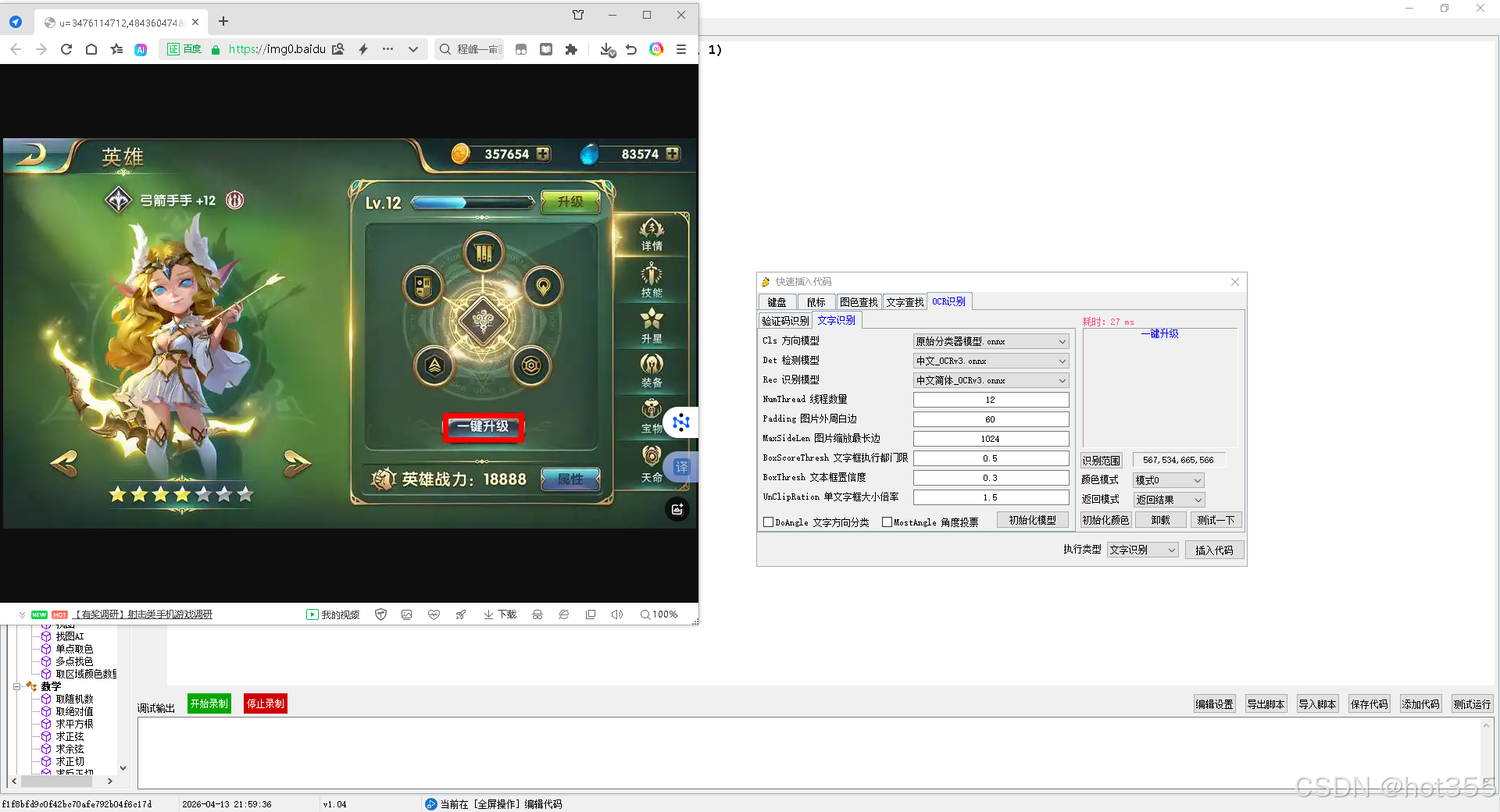Expand the status bar news chevron
1500x812 pixels.
(22, 614)
